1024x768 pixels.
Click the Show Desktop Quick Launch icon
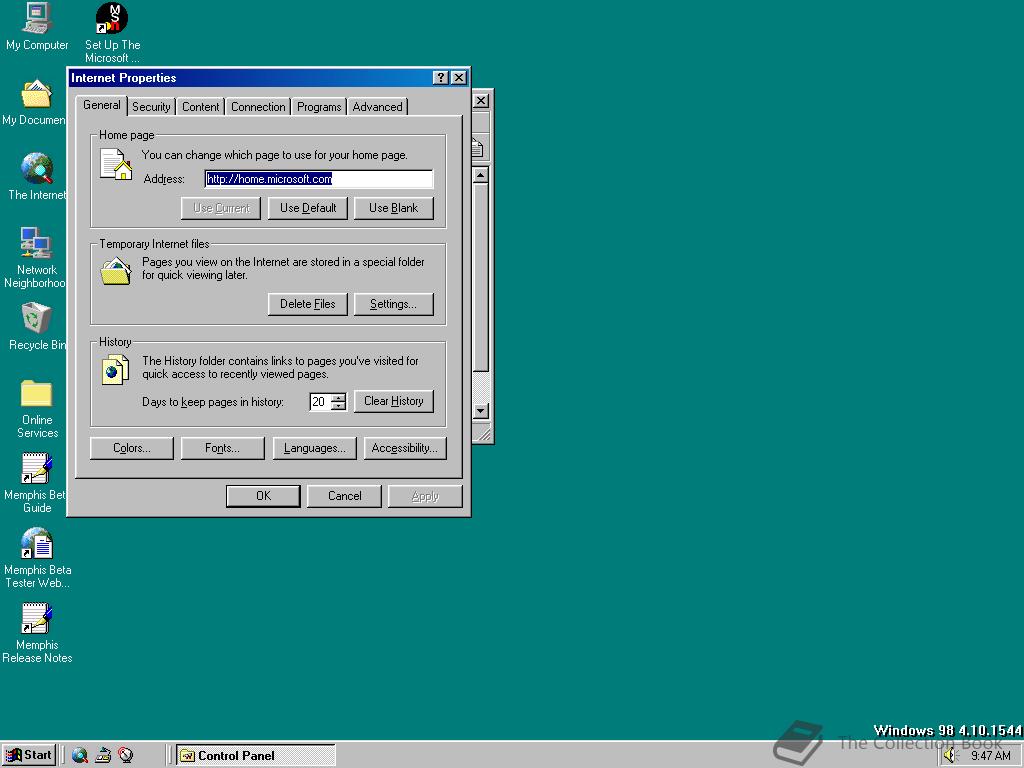103,756
